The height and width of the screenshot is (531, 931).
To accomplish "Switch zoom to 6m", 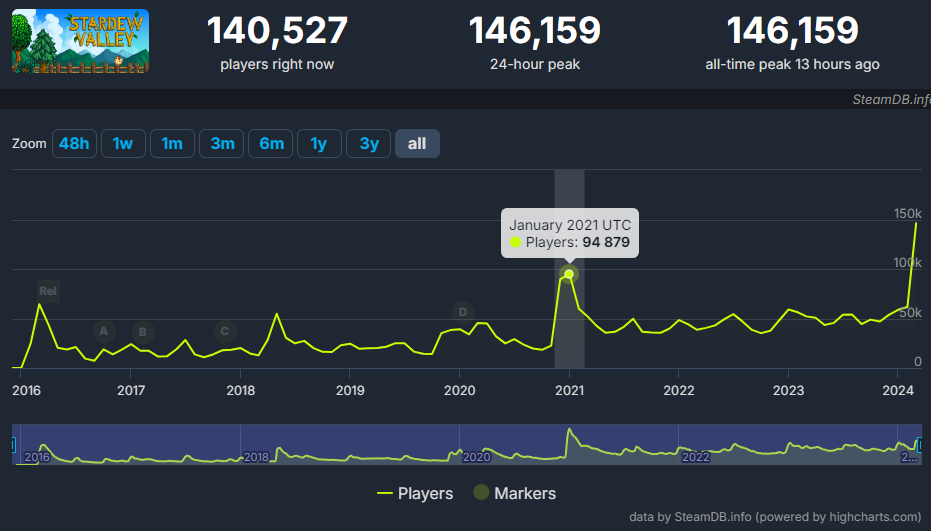I will [271, 144].
